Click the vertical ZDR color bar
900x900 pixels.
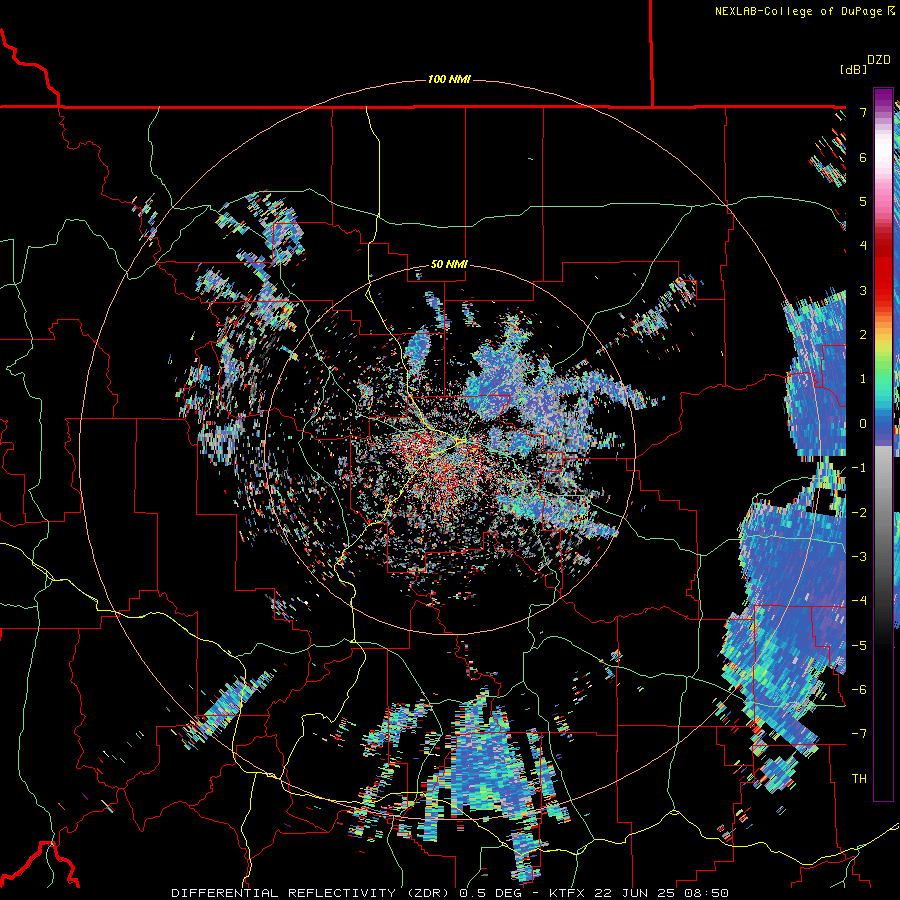click(883, 444)
